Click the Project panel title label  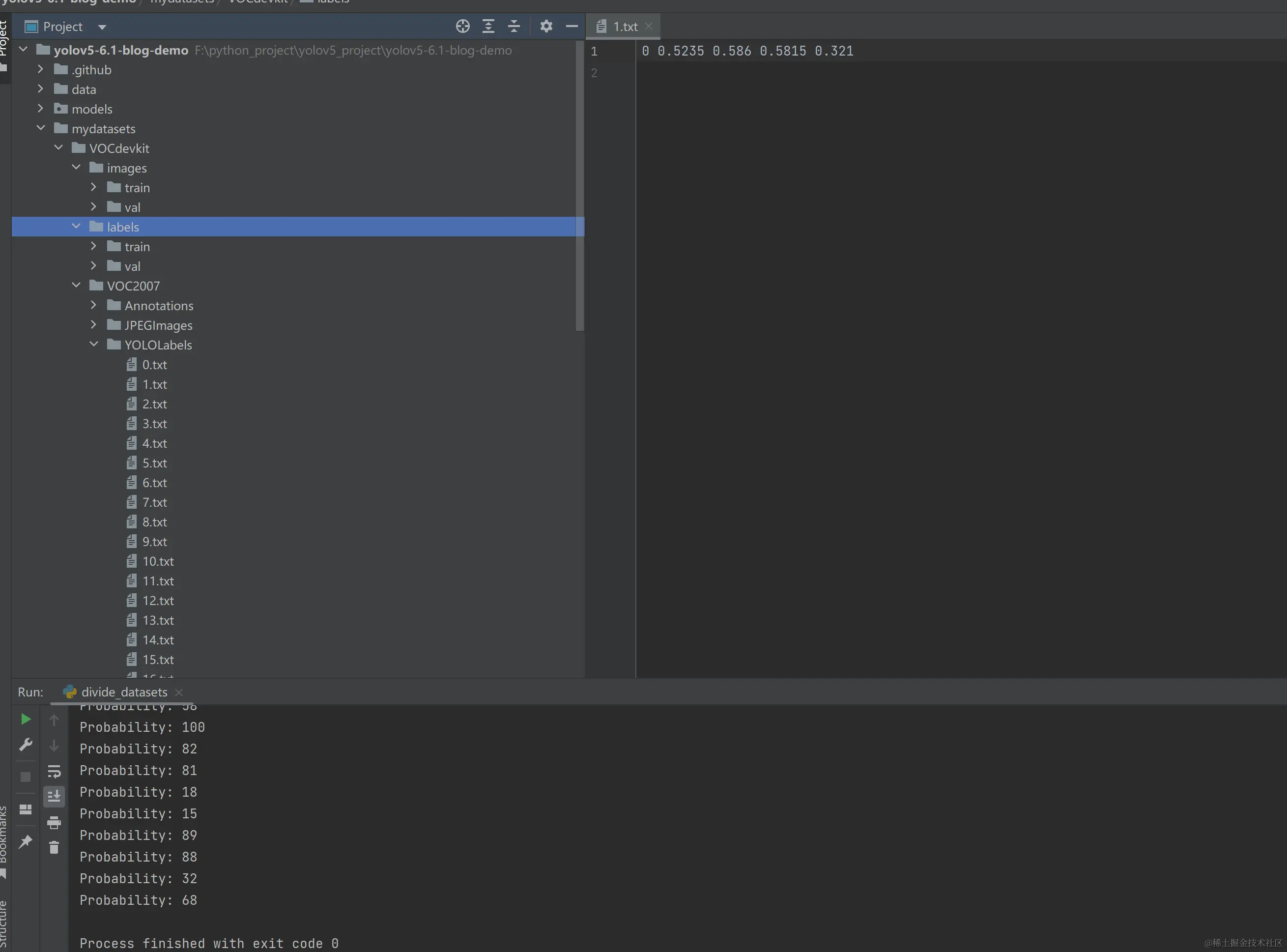click(62, 27)
